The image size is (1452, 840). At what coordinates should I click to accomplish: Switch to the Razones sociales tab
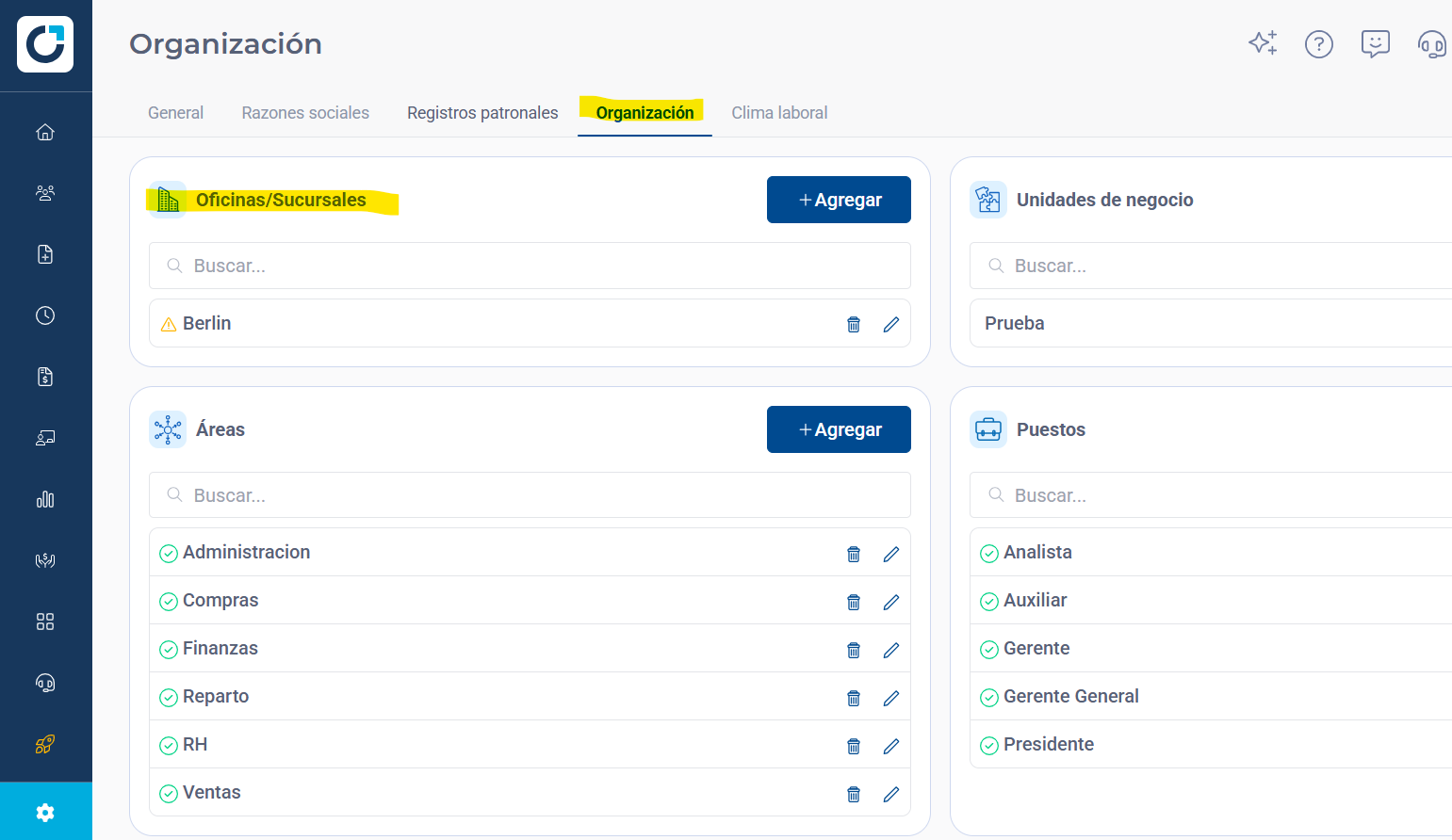(305, 113)
